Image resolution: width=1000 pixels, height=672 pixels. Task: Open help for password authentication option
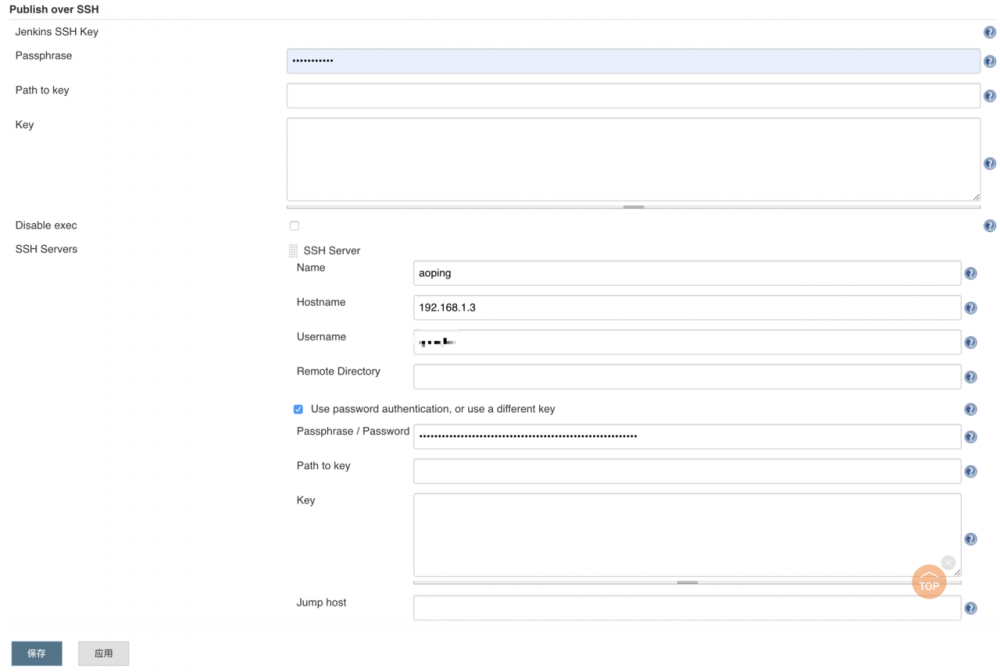tap(971, 409)
